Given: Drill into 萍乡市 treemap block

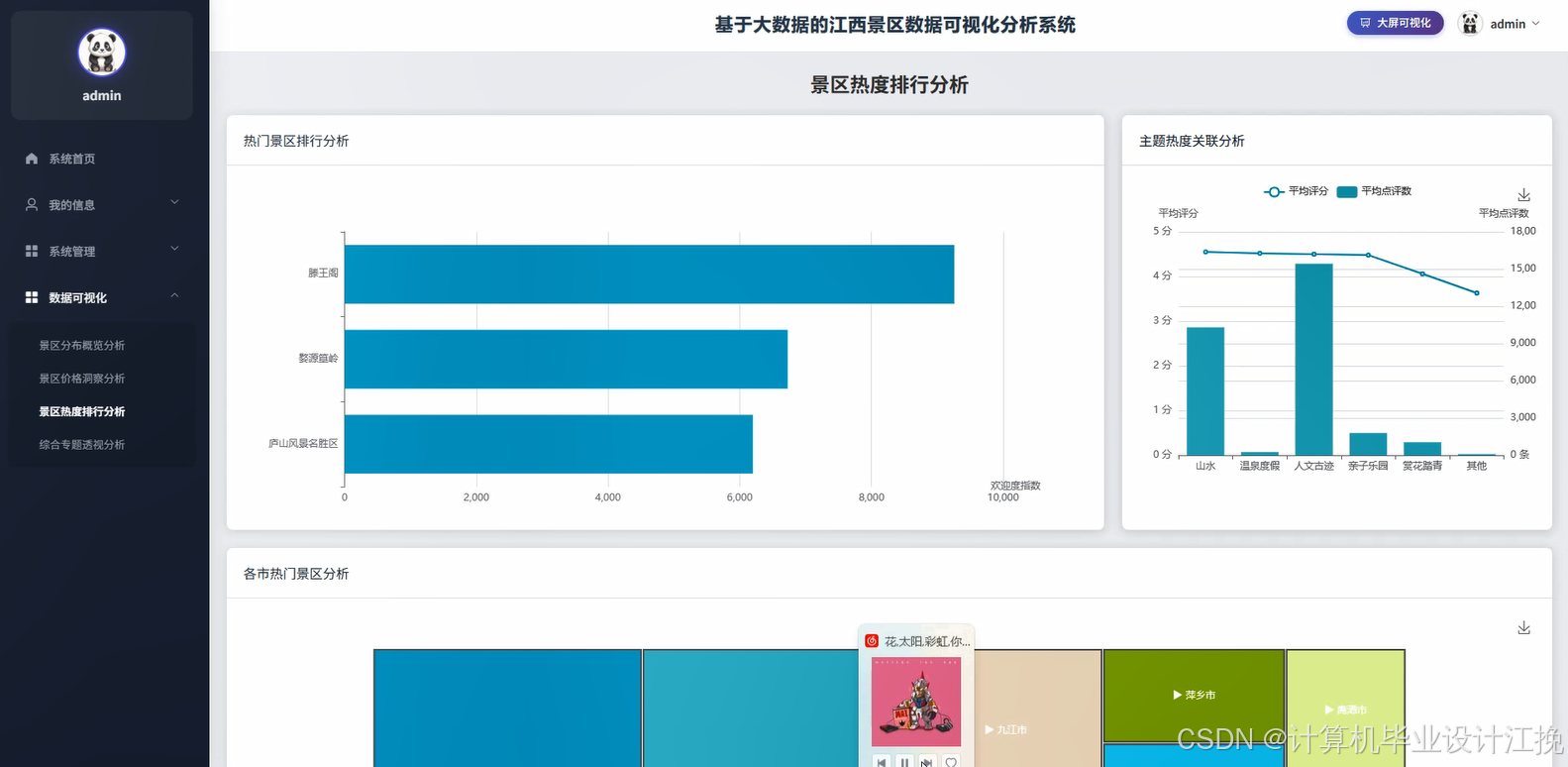Looking at the screenshot, I should pos(1194,695).
